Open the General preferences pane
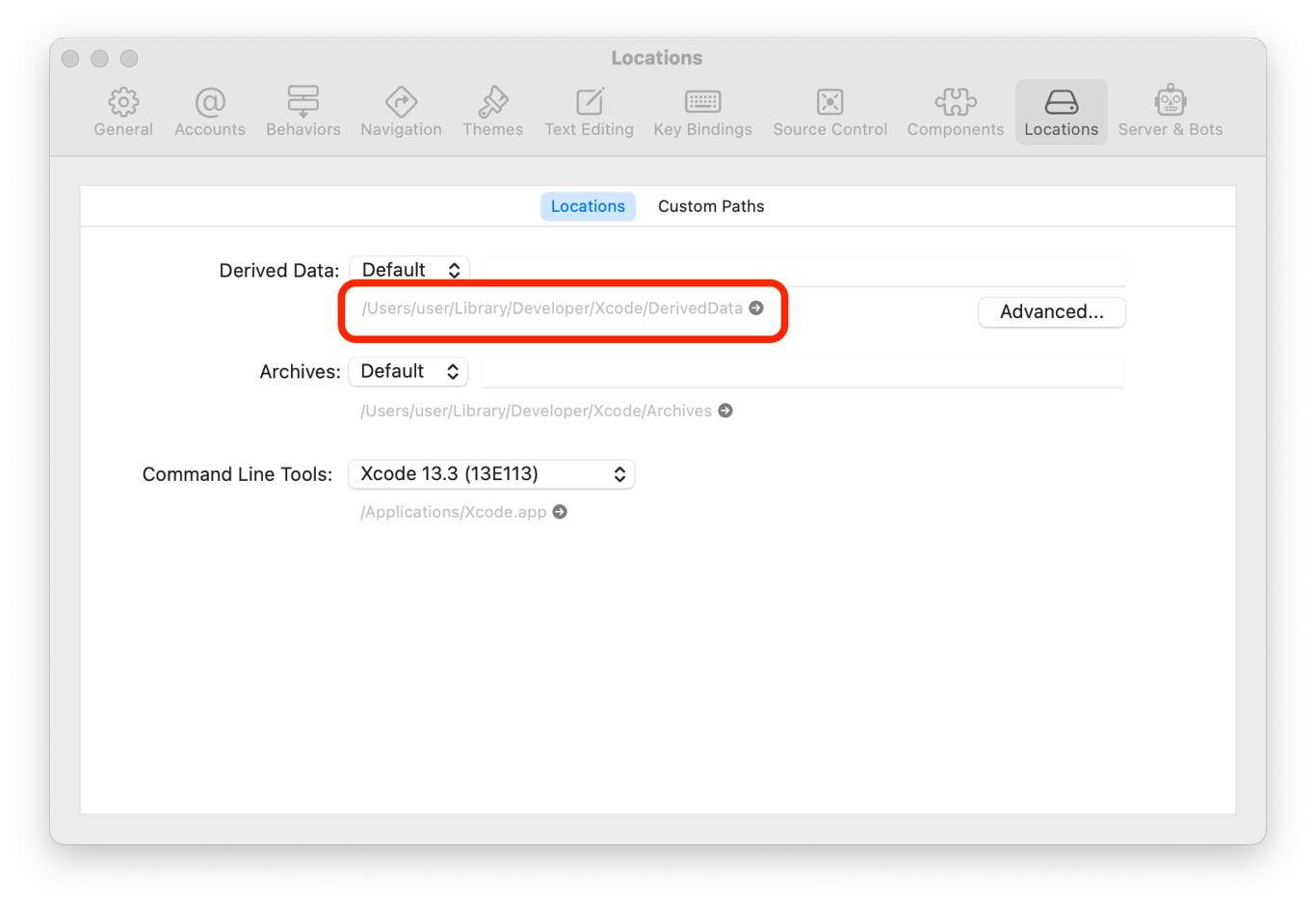This screenshot has width=1316, height=906. tap(123, 112)
